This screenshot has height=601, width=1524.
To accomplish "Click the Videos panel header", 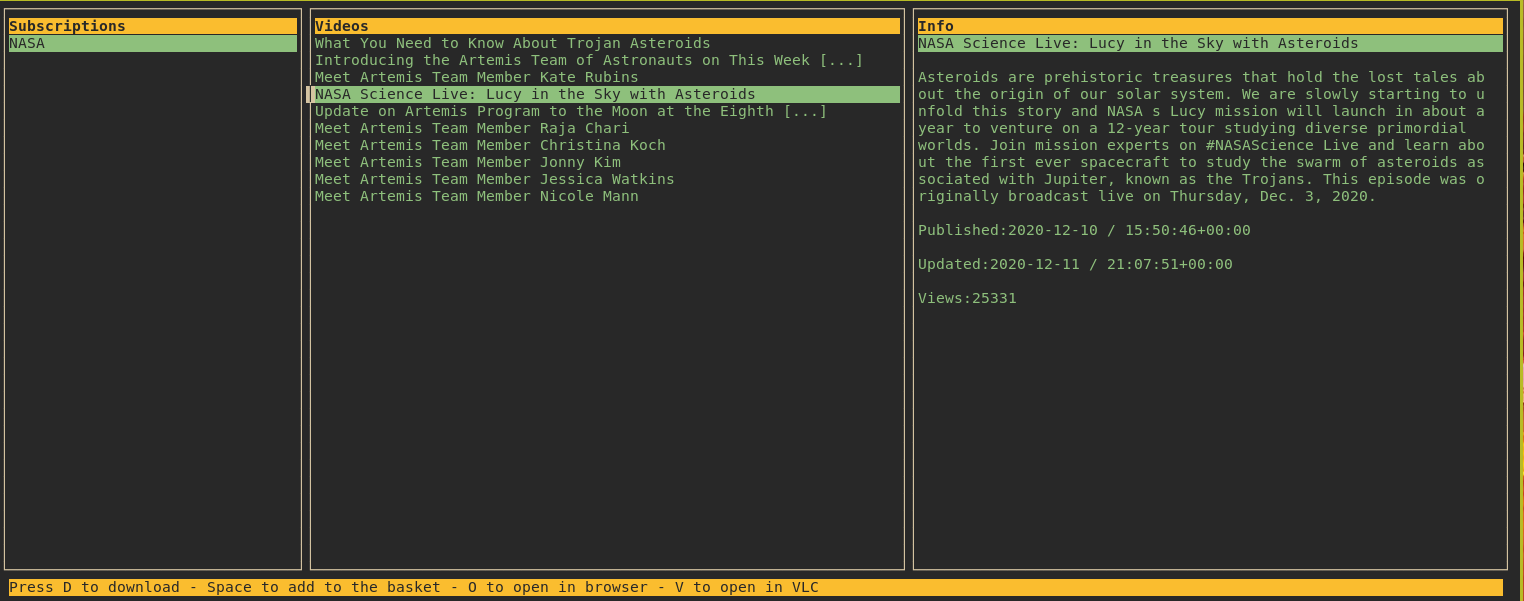I will [x=607, y=27].
